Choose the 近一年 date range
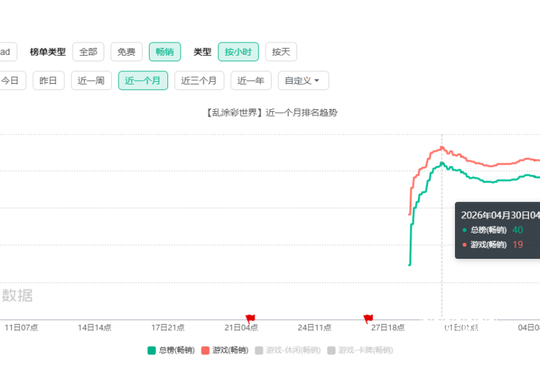Viewport: 540px width, 370px height. tap(251, 80)
